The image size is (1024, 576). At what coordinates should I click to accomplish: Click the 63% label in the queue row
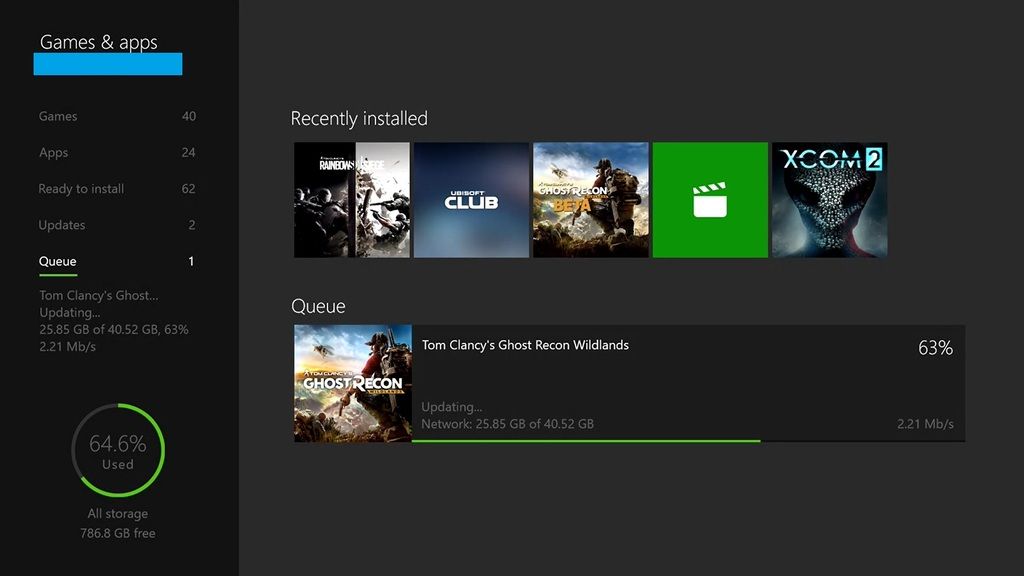click(x=935, y=348)
